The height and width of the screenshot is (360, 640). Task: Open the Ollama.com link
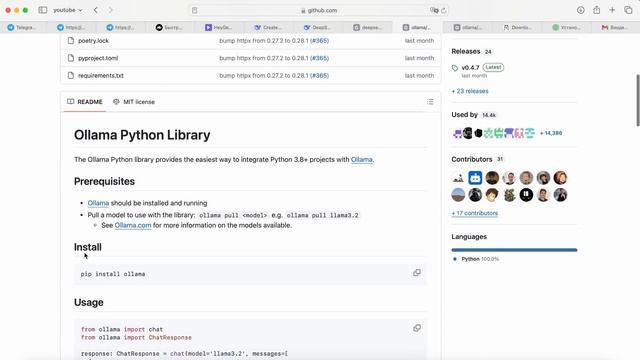pyautogui.click(x=133, y=225)
